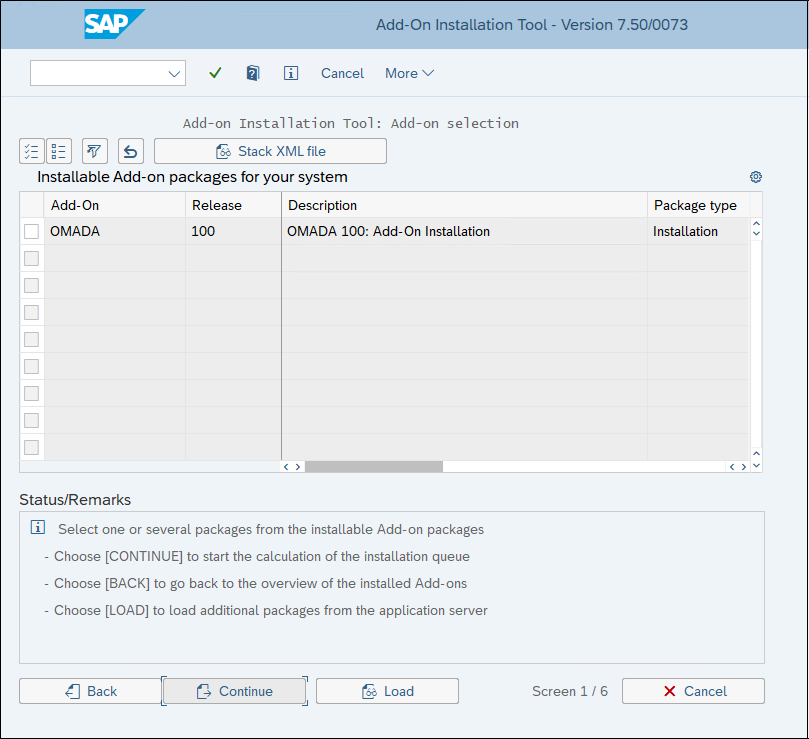Image resolution: width=809 pixels, height=739 pixels.
Task: Click right scroll arrow at far right of scrollbar
Action: pyautogui.click(x=743, y=467)
